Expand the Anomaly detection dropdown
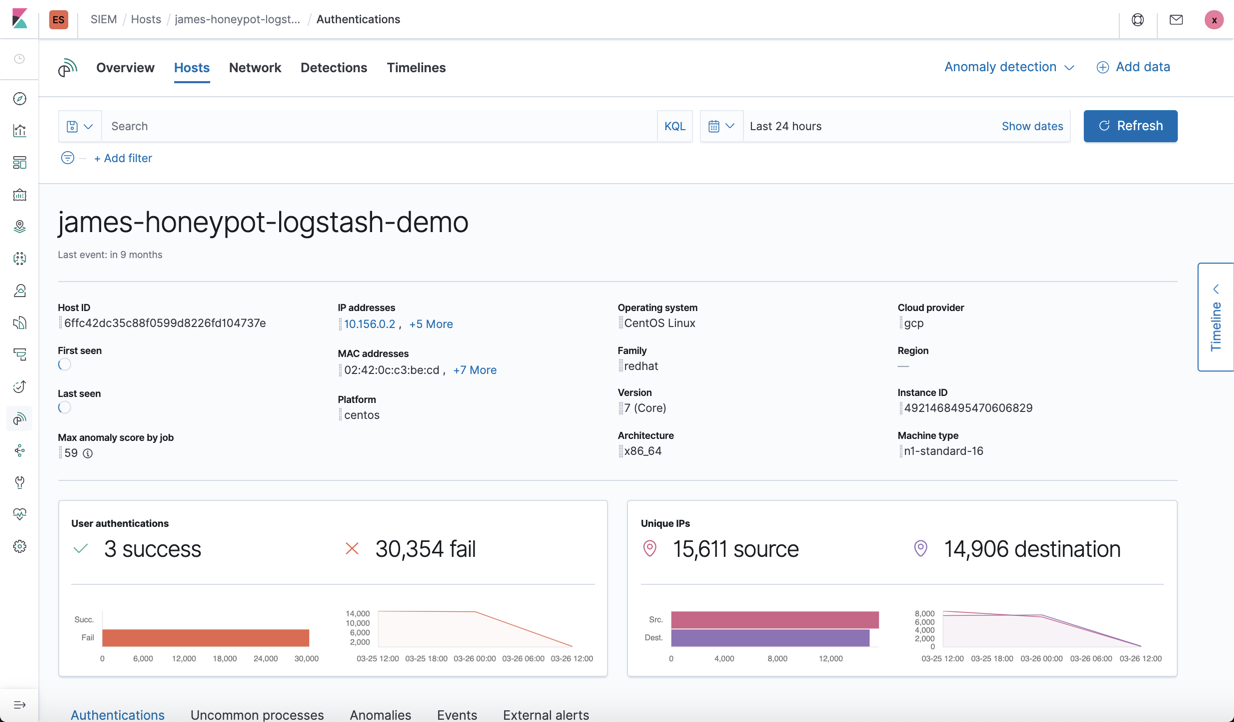 coord(1009,67)
